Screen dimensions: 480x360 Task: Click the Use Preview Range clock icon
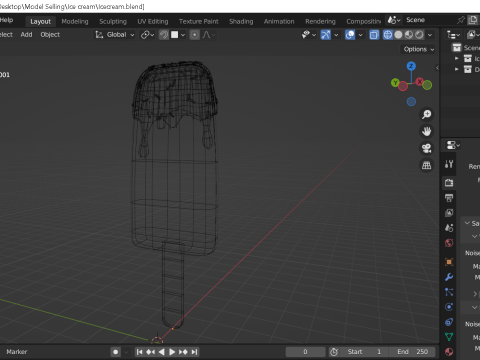click(334, 352)
